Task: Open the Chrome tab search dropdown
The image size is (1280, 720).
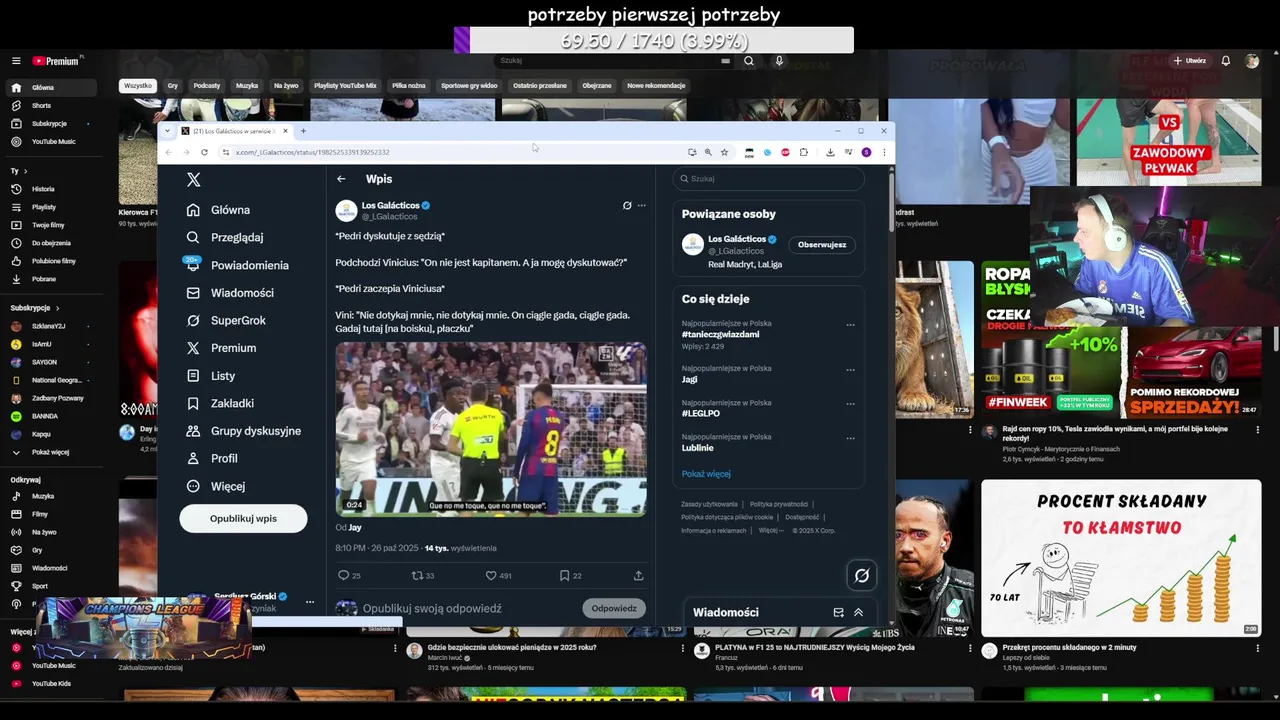Action: click(x=168, y=131)
